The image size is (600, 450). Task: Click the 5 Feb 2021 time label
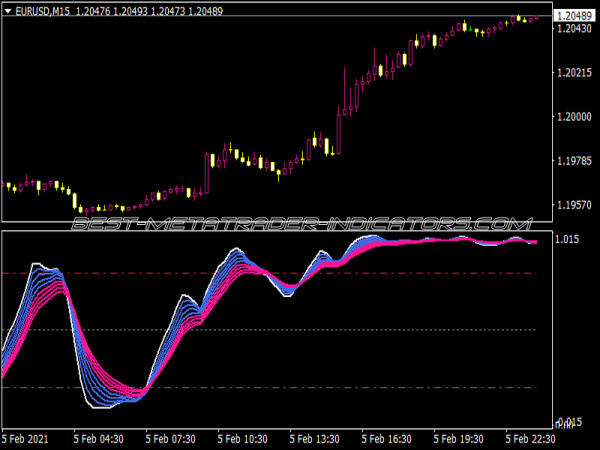point(25,439)
